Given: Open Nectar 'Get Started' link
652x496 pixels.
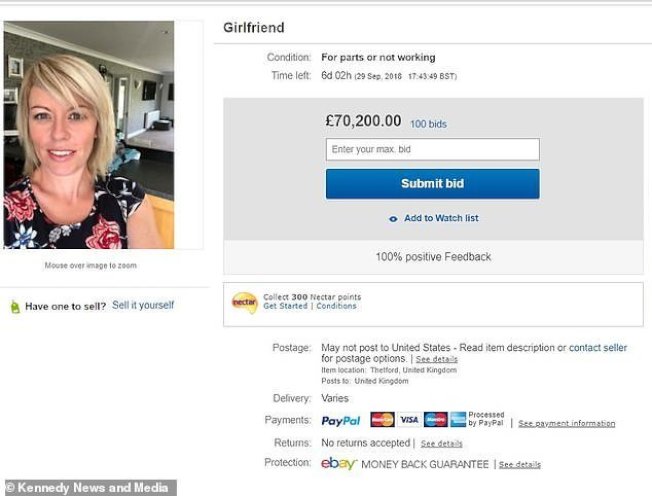Looking at the screenshot, I should [285, 306].
